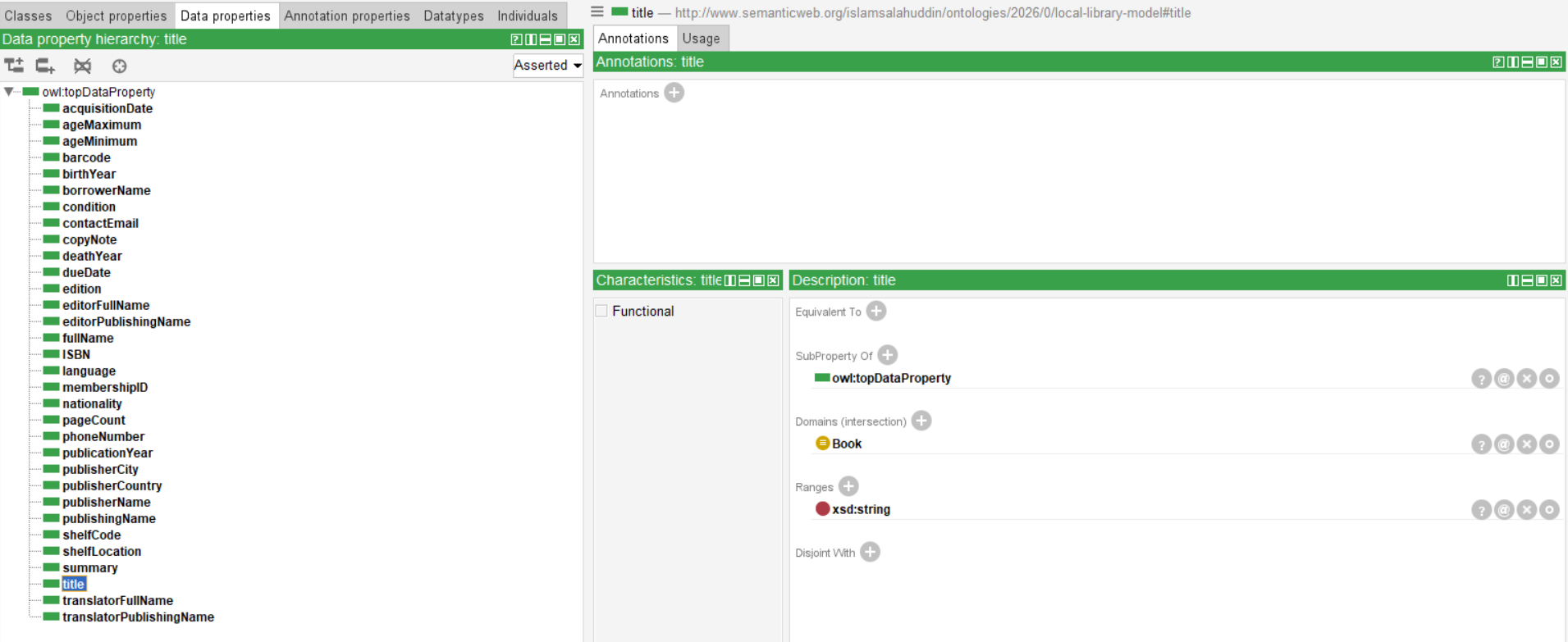Open the Usage tab
The width and height of the screenshot is (1568, 642).
pos(701,39)
